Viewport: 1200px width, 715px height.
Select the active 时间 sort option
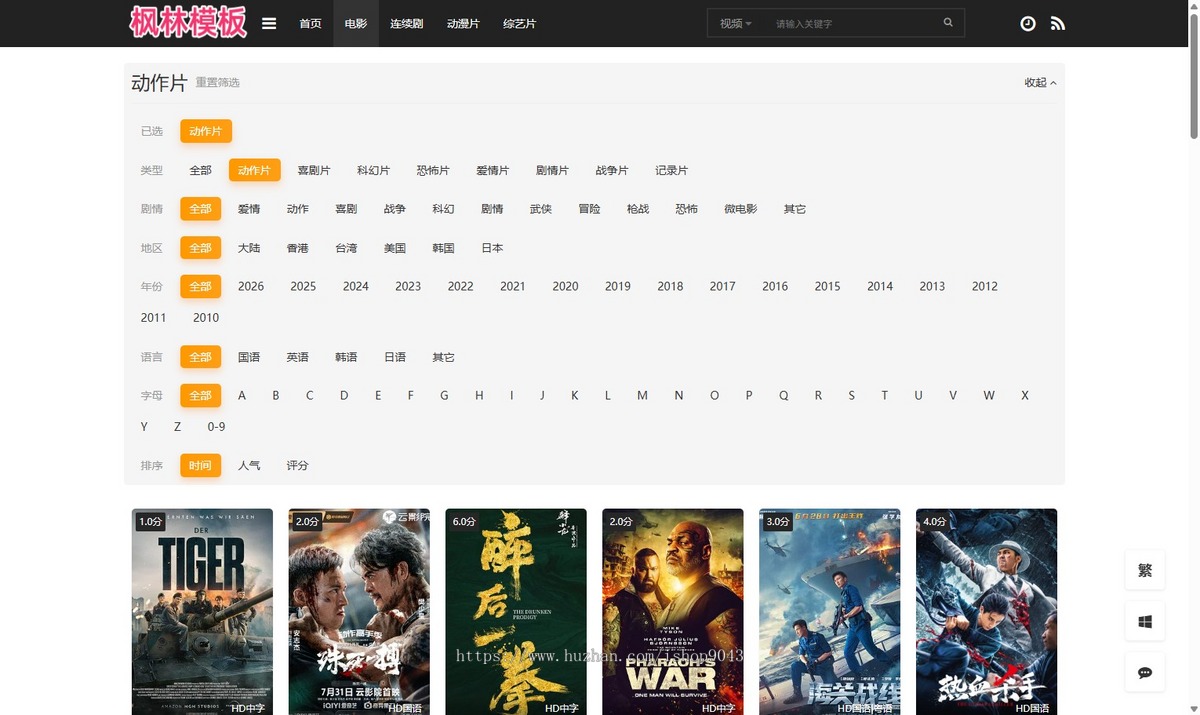(x=200, y=466)
